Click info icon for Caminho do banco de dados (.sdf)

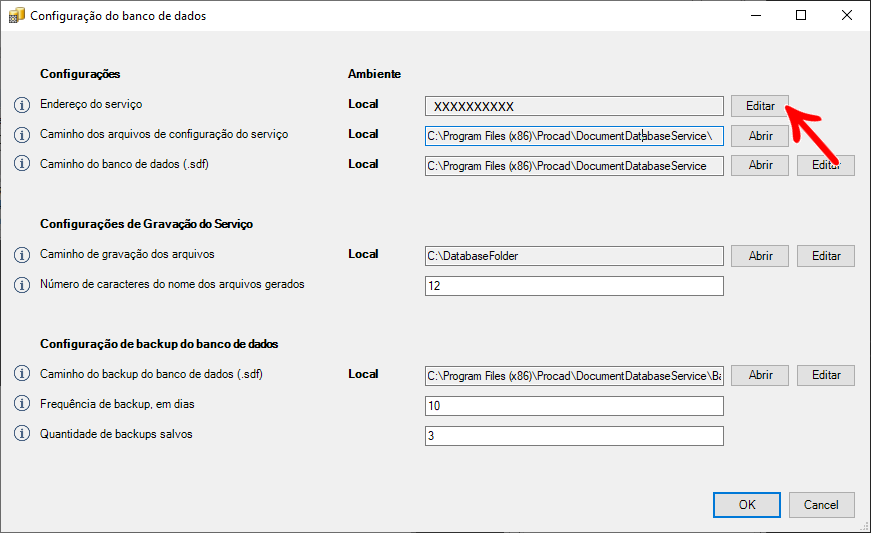[x=22, y=164]
